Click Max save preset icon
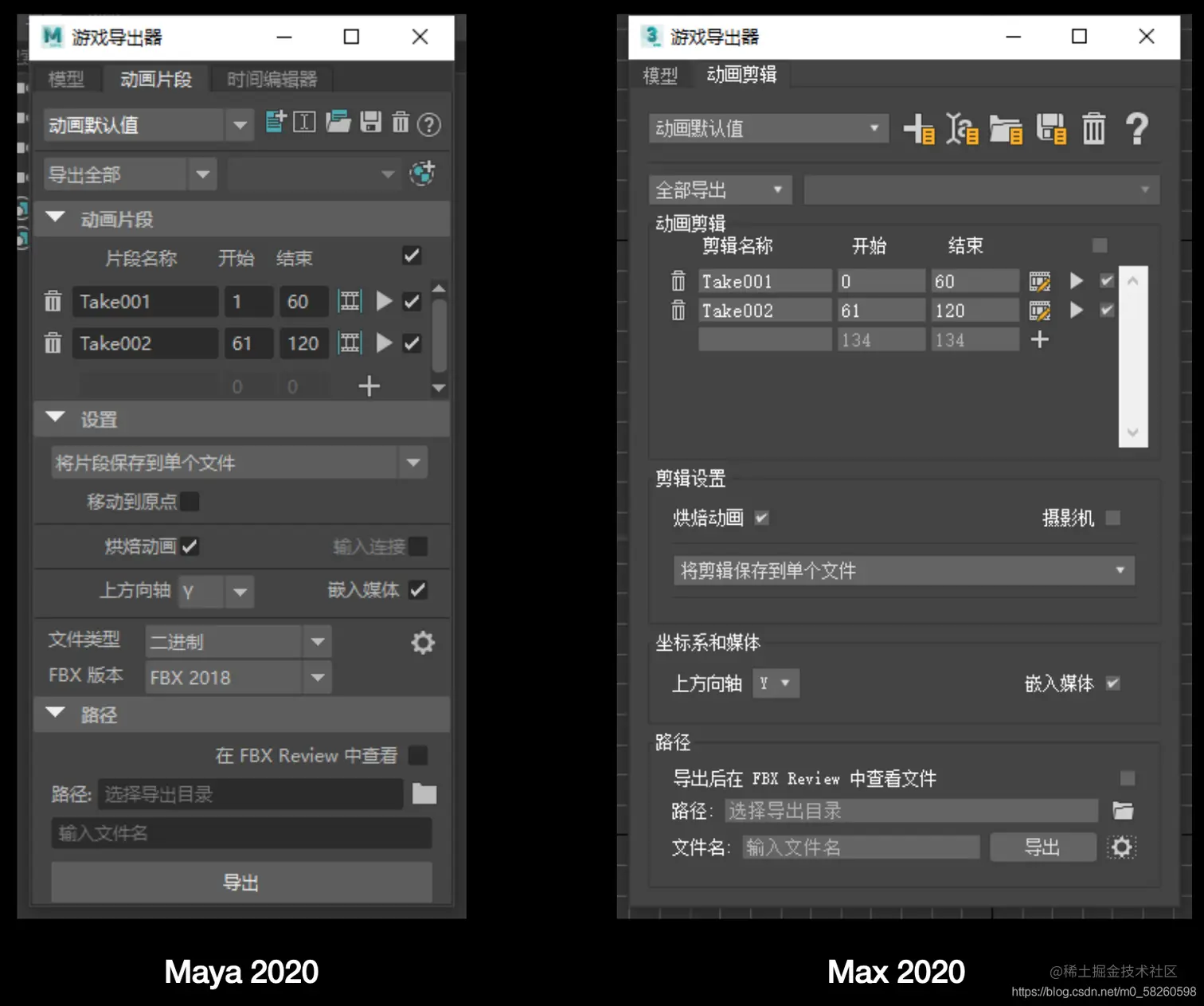The image size is (1204, 1006). pyautogui.click(x=1051, y=129)
